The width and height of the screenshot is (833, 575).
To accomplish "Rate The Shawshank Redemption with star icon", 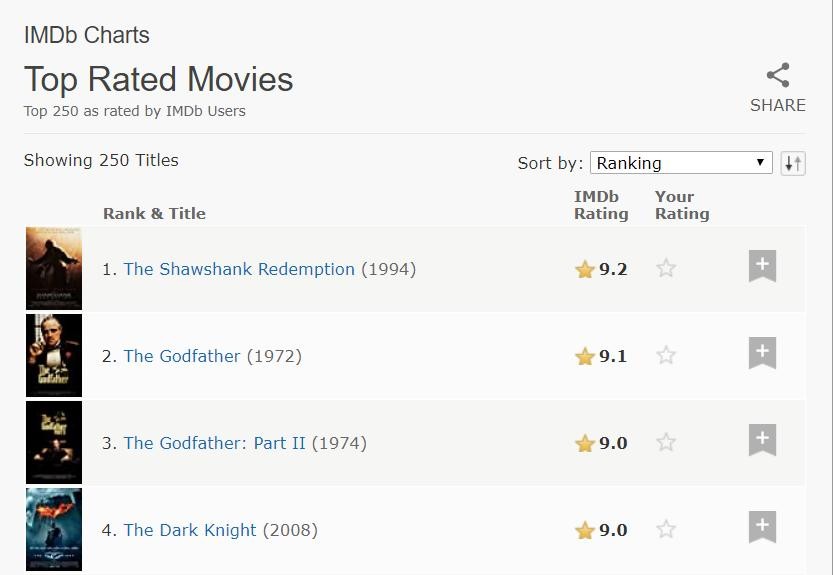I will coord(666,268).
